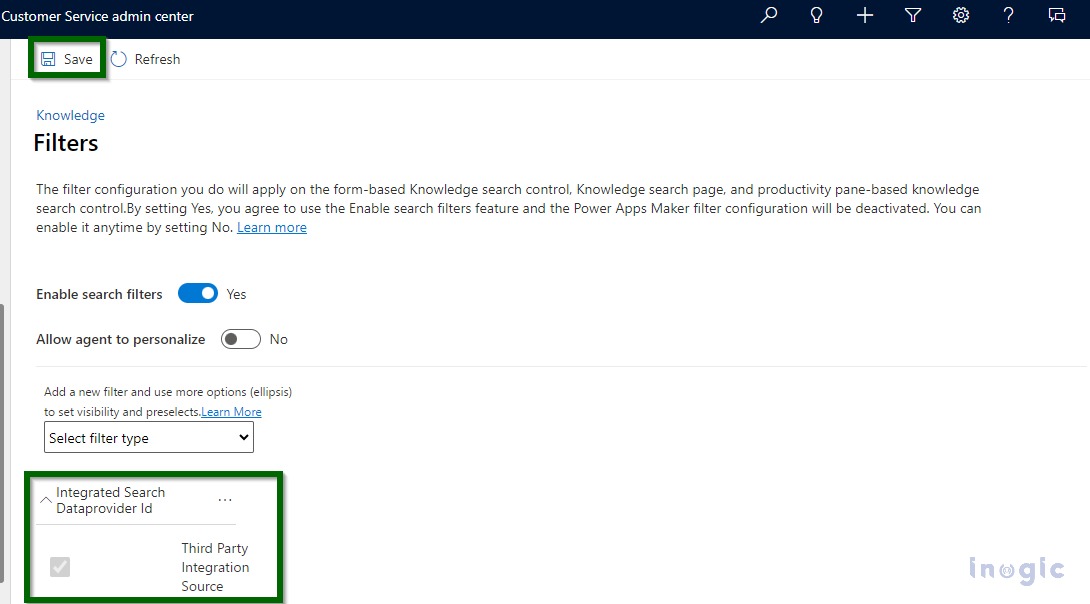Enable Allow agent to personalize toggle
The image size is (1090, 604).
tap(241, 339)
